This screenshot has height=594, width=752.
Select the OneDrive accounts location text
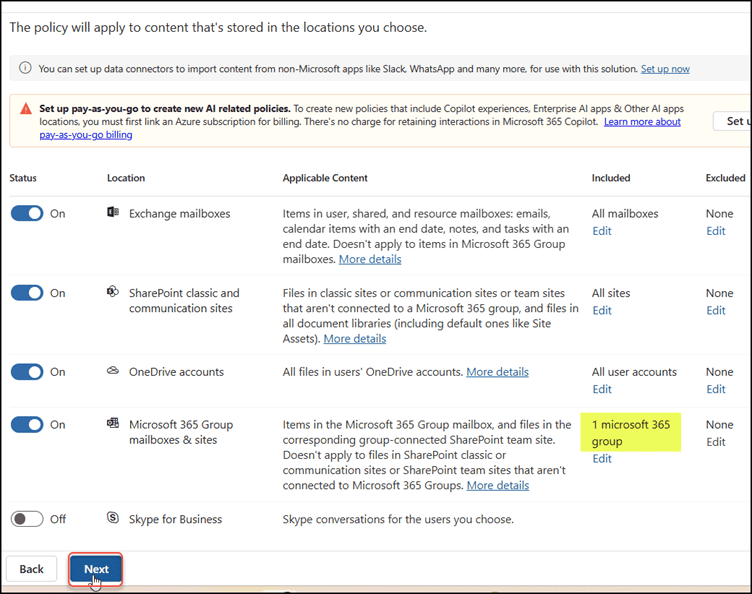176,372
